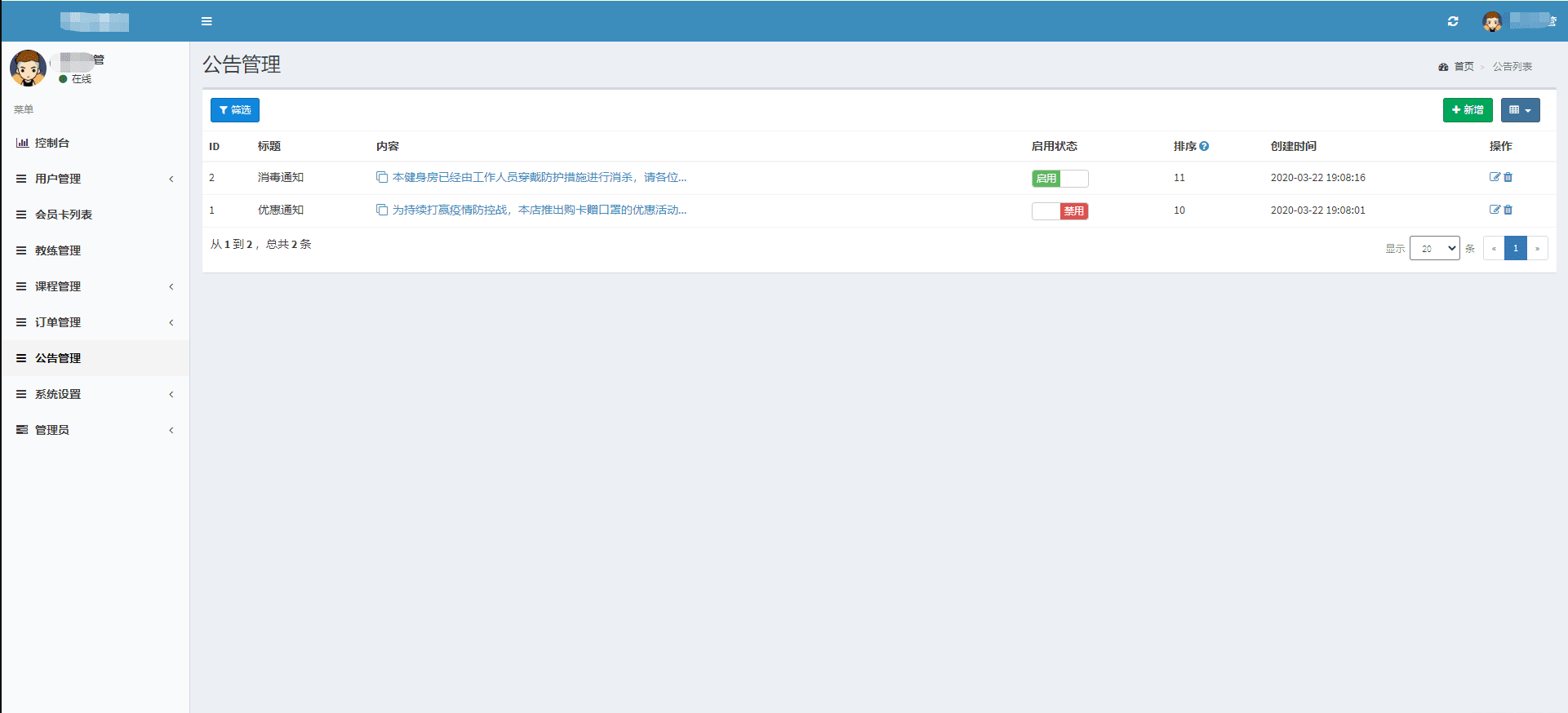Click delete trash icon for 消毒通知 row
The image size is (1568, 713).
click(1508, 177)
